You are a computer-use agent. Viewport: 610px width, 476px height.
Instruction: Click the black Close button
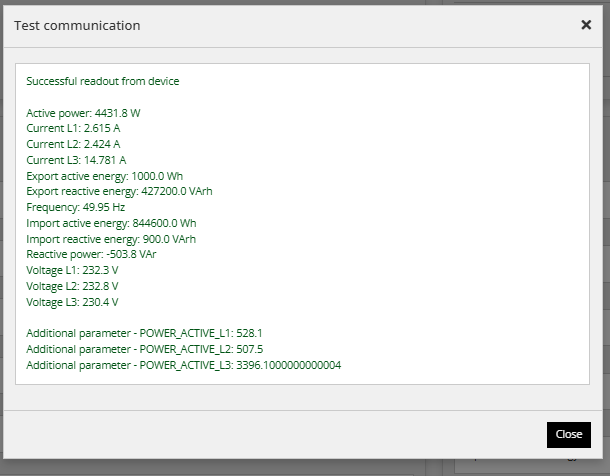tap(568, 434)
